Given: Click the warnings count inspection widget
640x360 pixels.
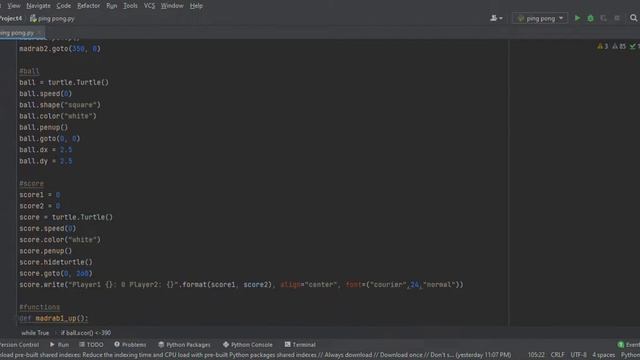Looking at the screenshot, I should pos(602,47).
